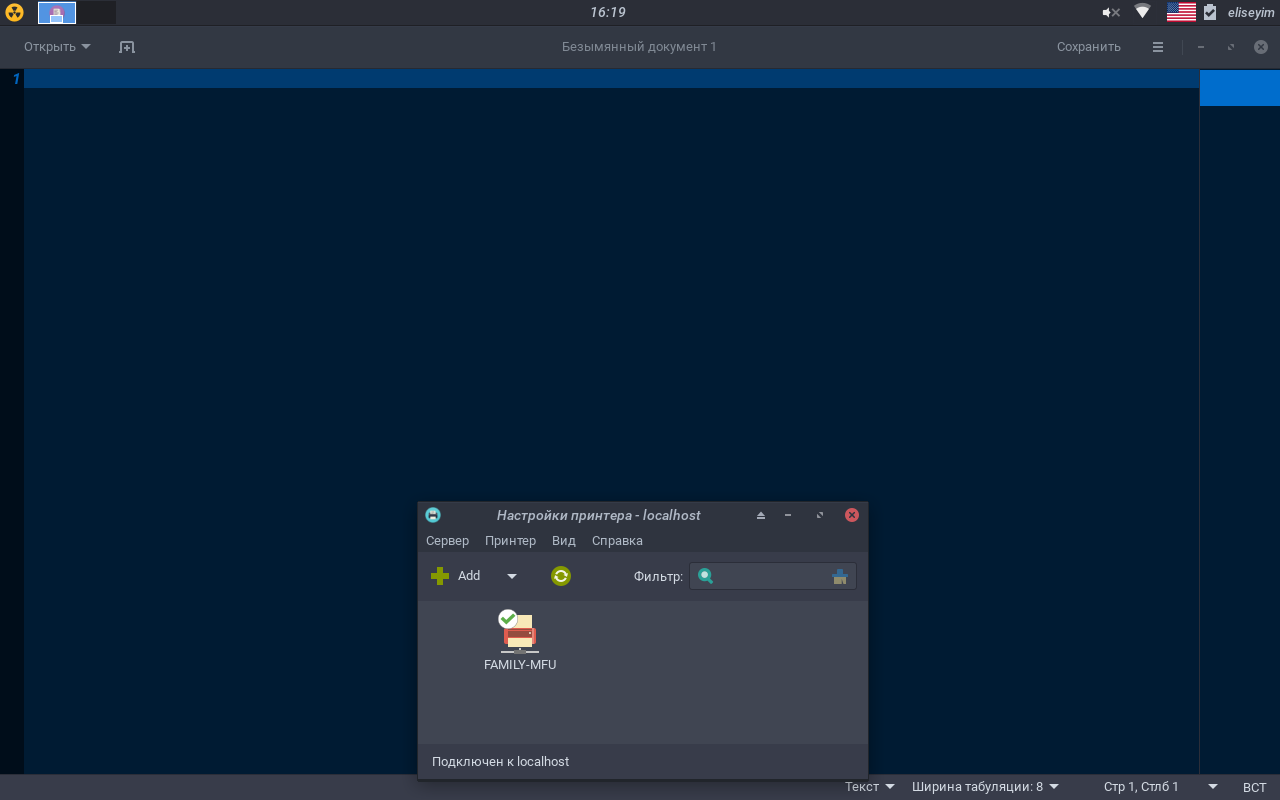Image resolution: width=1280 pixels, height=800 pixels.
Task: Click the Подключен к localhost status text
Action: point(500,762)
